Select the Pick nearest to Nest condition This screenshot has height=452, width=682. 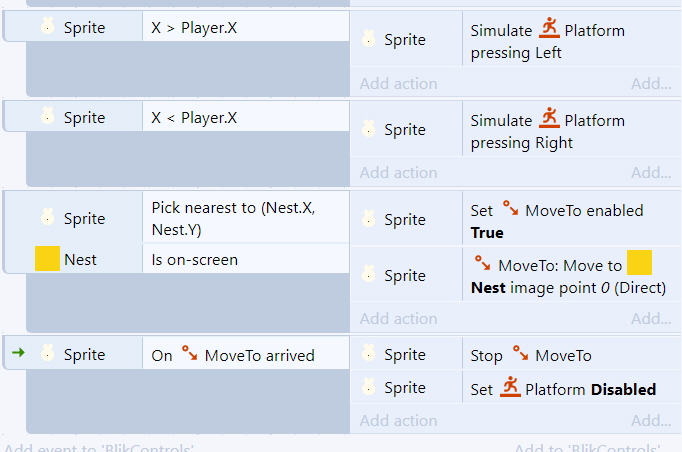246,218
